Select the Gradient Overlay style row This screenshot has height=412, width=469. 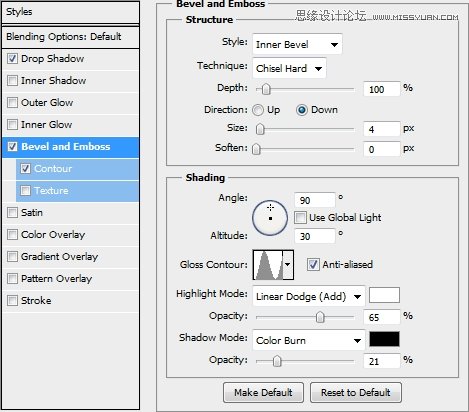coord(70,257)
